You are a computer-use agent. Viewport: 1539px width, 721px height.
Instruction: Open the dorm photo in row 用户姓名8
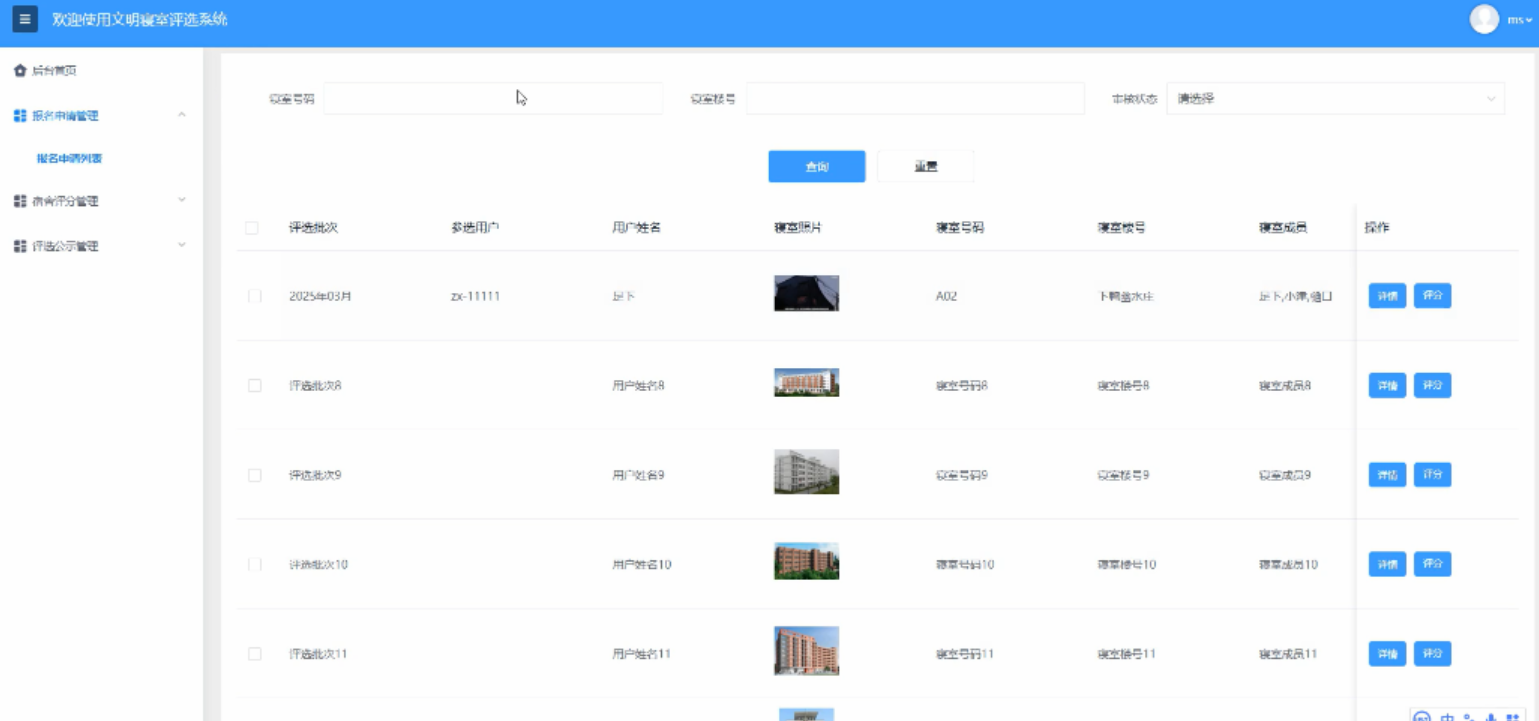[x=806, y=383]
